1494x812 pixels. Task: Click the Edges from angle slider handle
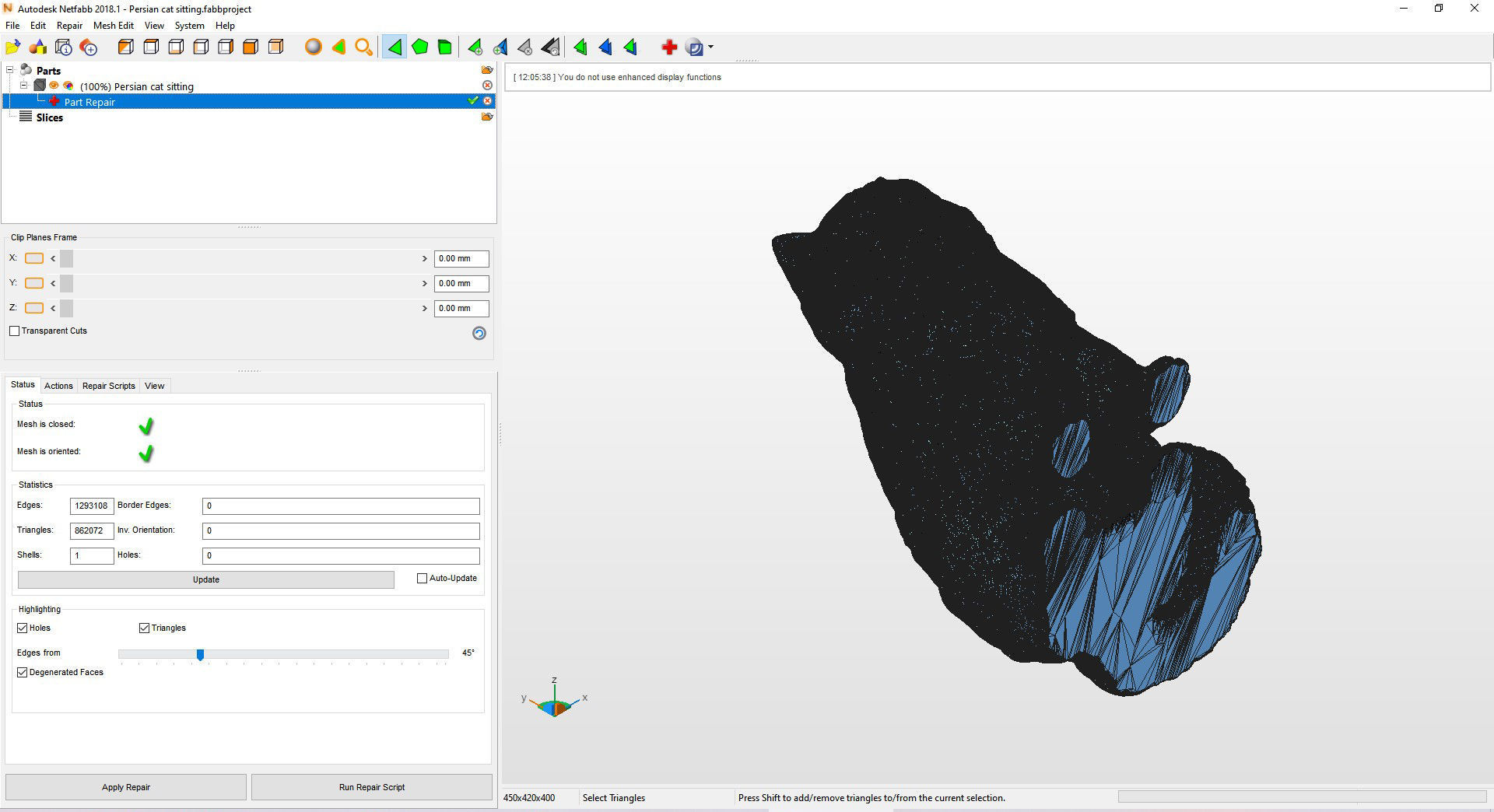[200, 655]
